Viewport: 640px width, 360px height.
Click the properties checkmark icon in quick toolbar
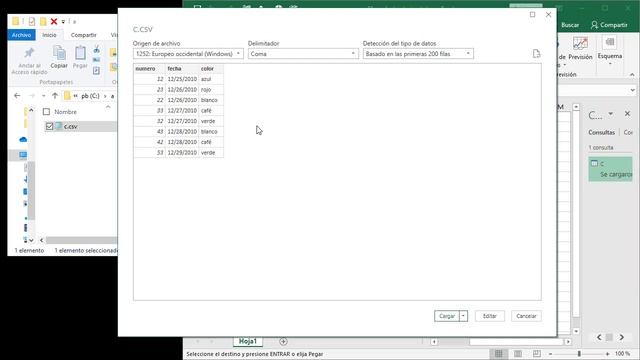tap(32, 21)
